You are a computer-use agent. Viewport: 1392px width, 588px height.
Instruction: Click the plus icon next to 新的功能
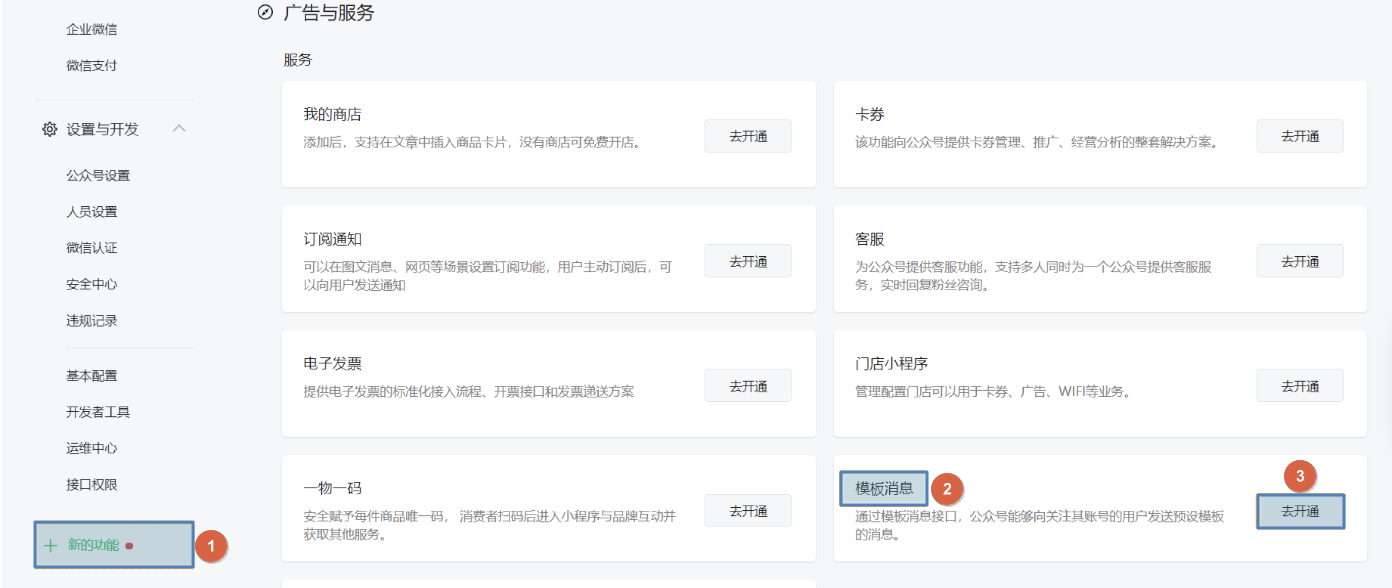[50, 545]
